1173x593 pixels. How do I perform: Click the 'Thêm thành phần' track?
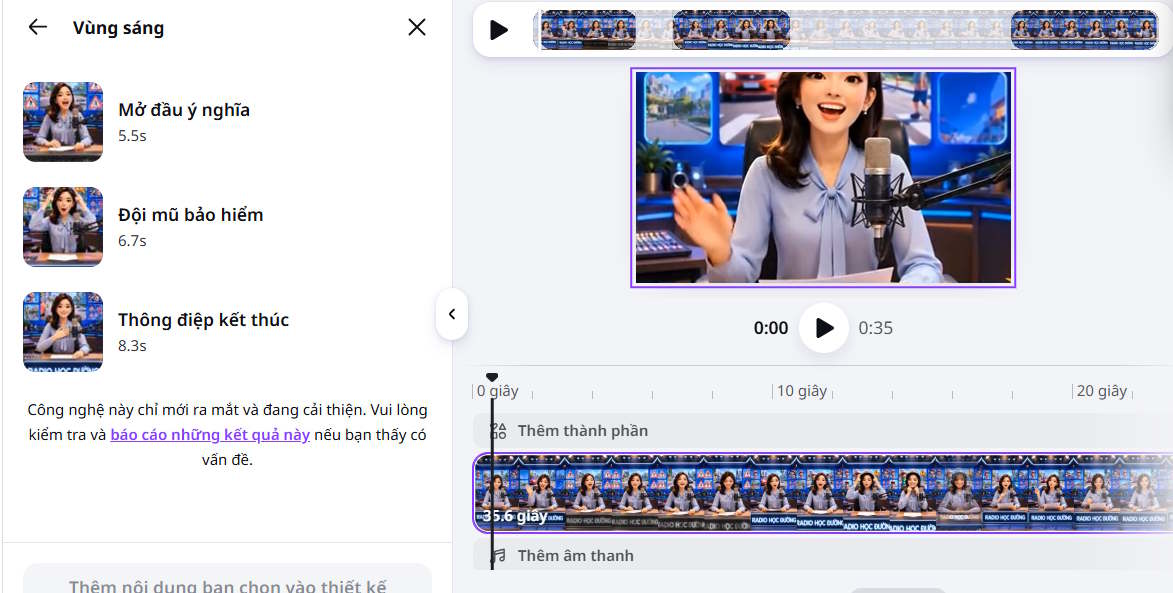[823, 431]
